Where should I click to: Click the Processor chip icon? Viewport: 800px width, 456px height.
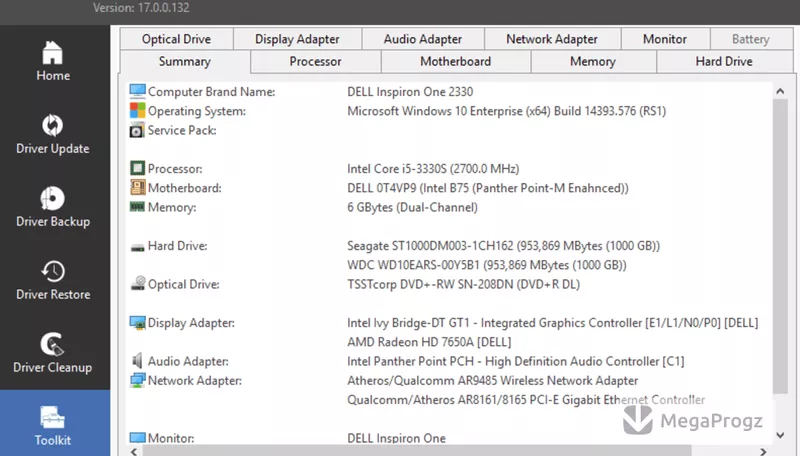[x=137, y=168]
